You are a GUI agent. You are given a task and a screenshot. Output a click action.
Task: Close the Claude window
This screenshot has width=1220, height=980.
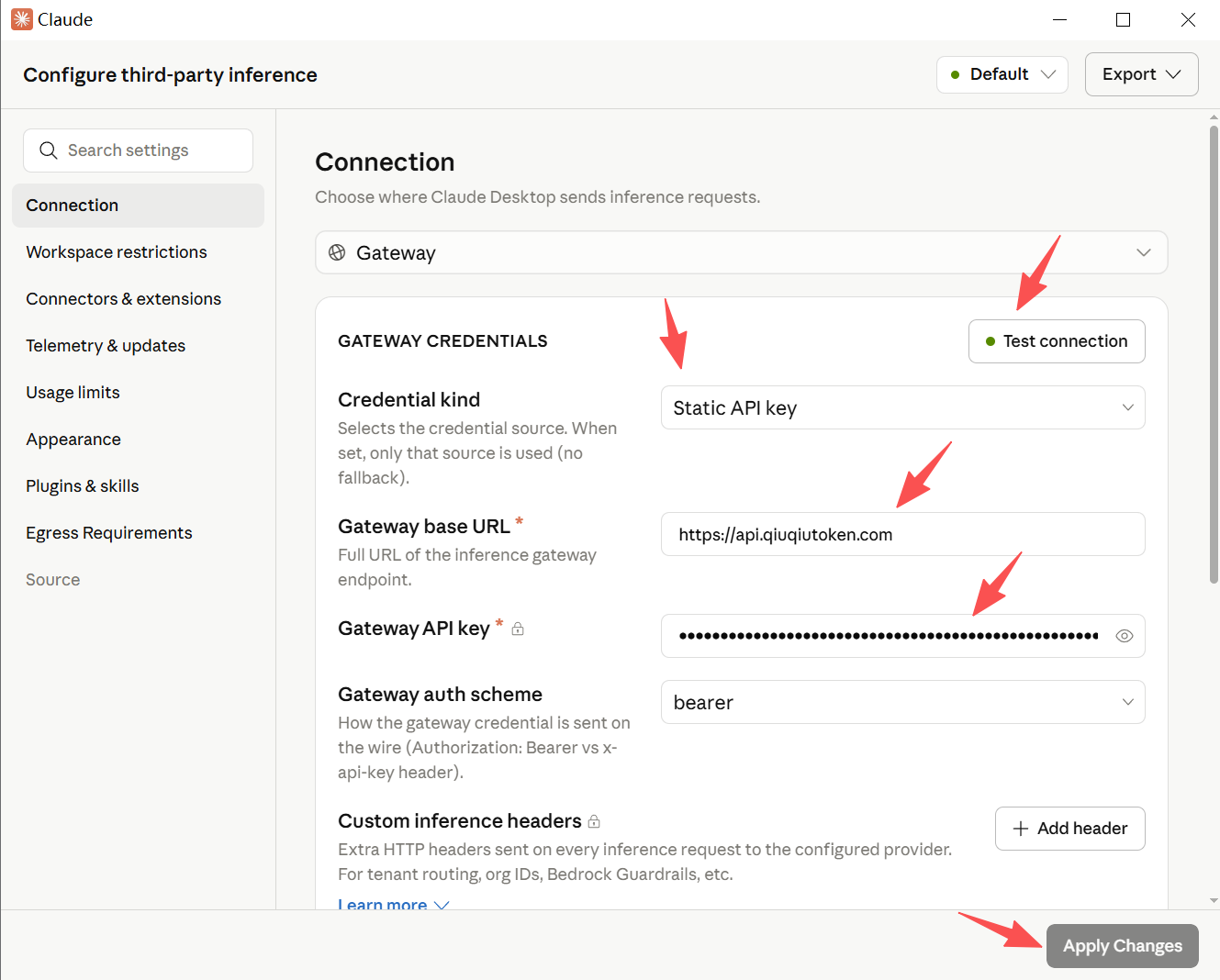1188,19
